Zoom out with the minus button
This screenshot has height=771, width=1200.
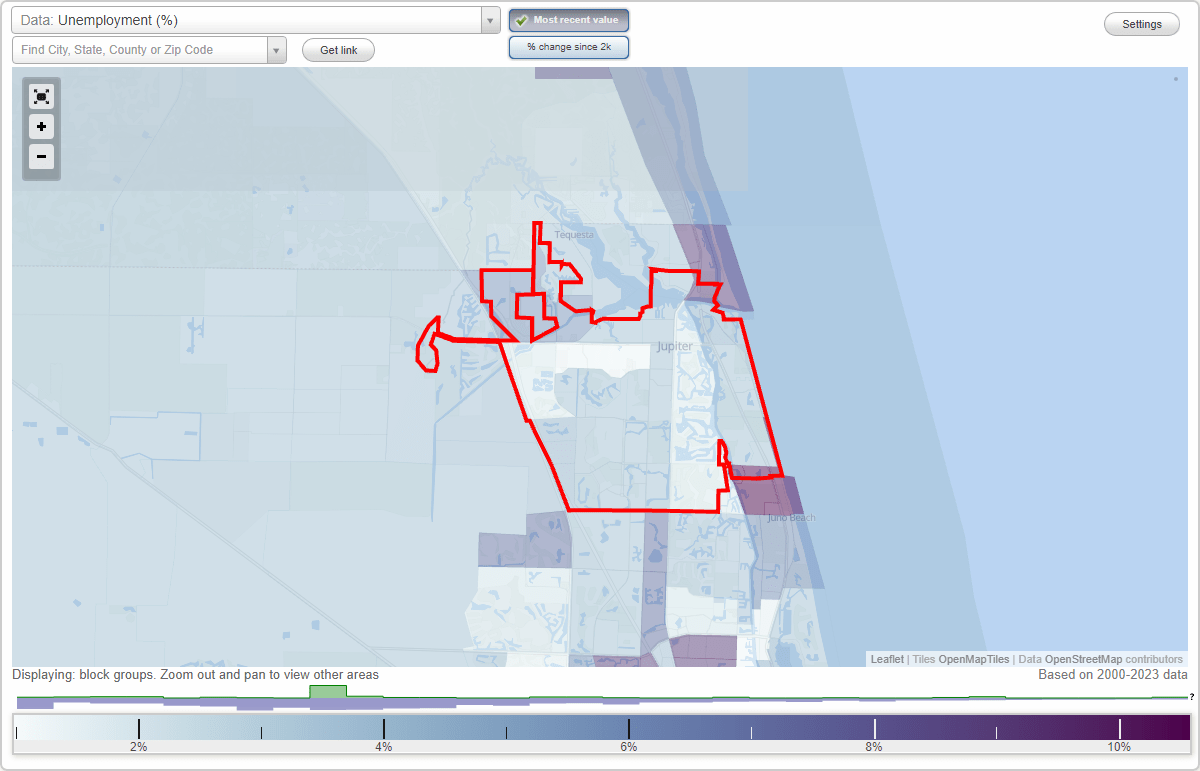point(41,157)
